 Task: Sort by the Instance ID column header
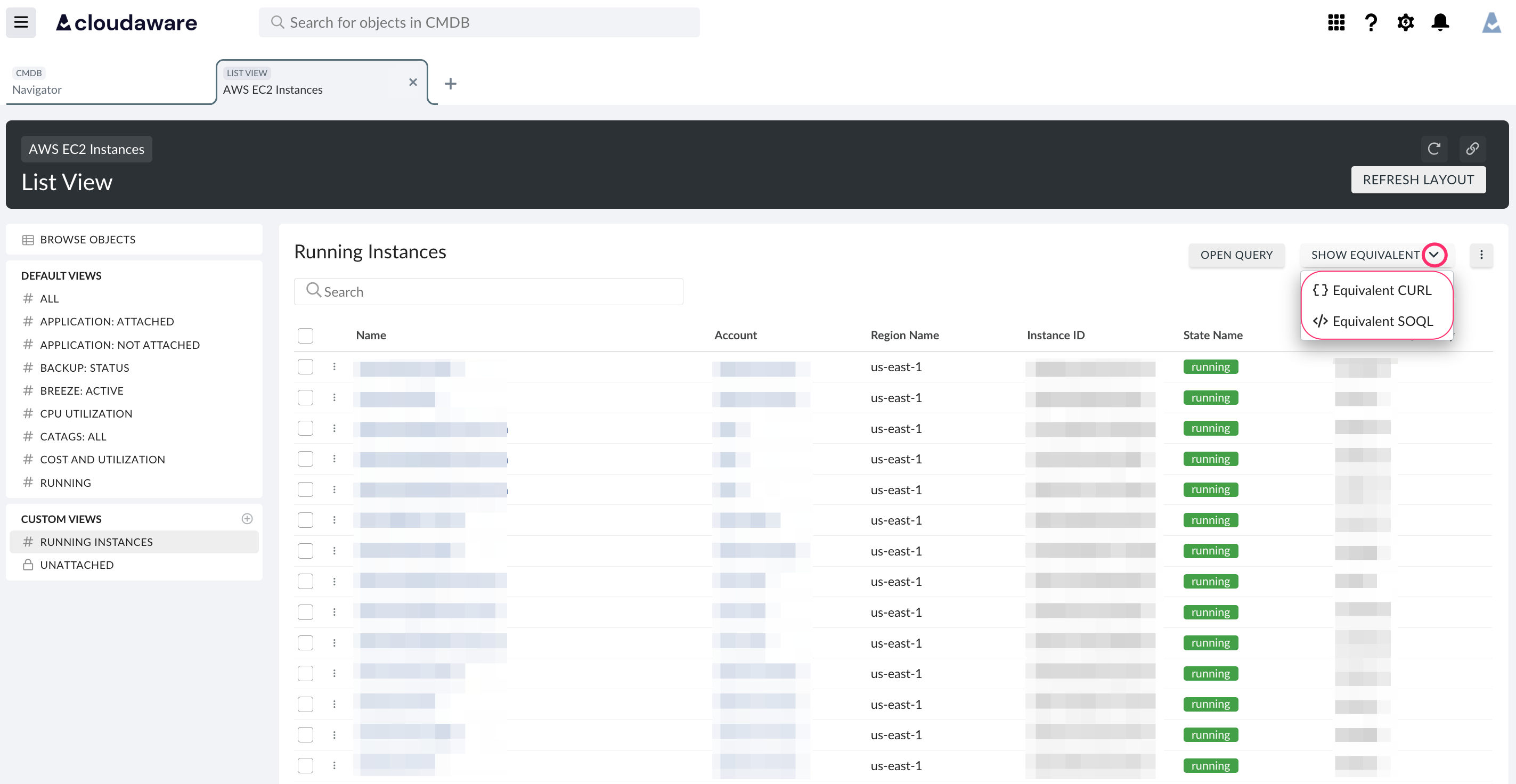coord(1055,335)
